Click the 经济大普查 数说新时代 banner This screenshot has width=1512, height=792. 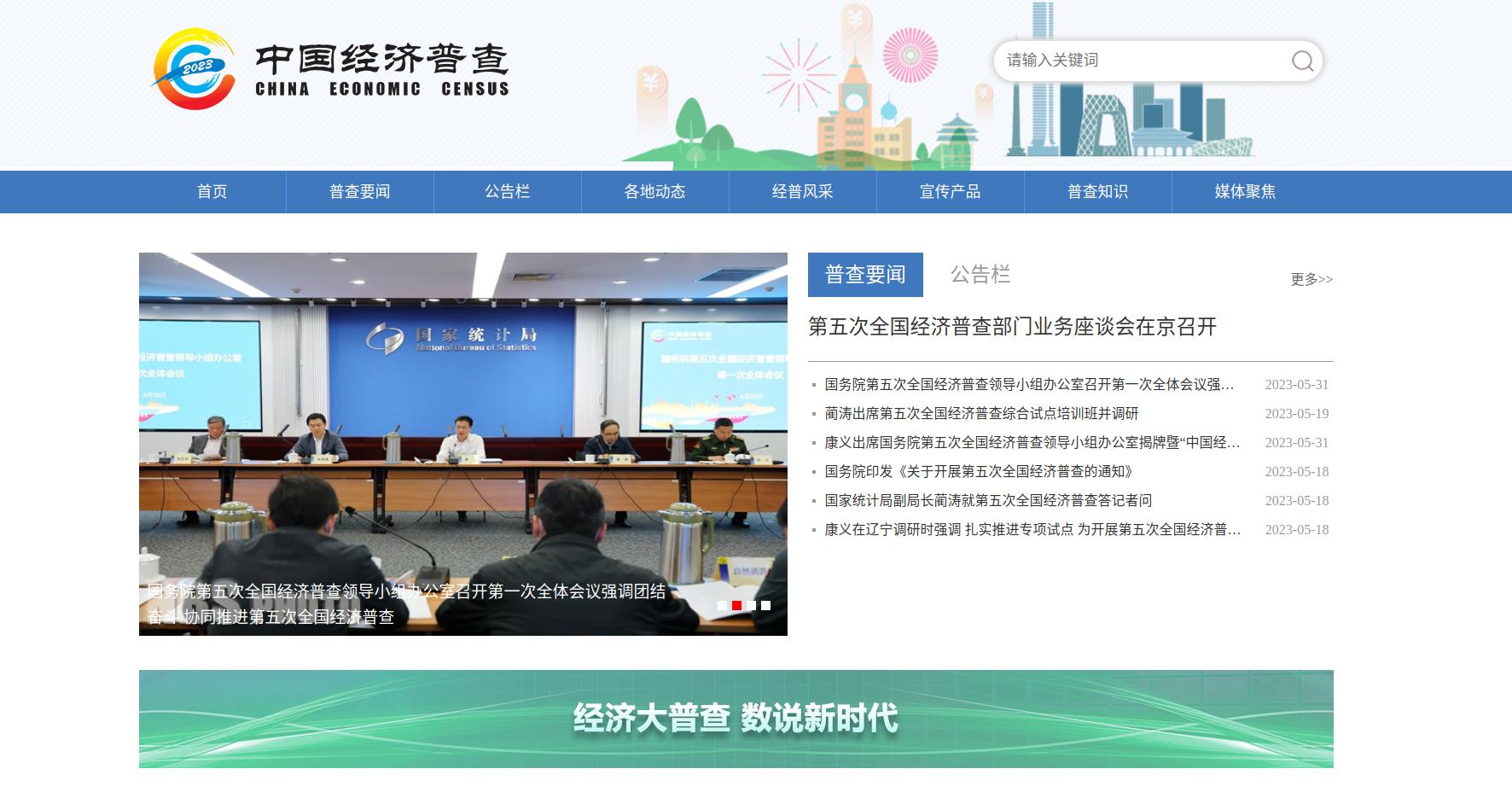pyautogui.click(x=736, y=719)
